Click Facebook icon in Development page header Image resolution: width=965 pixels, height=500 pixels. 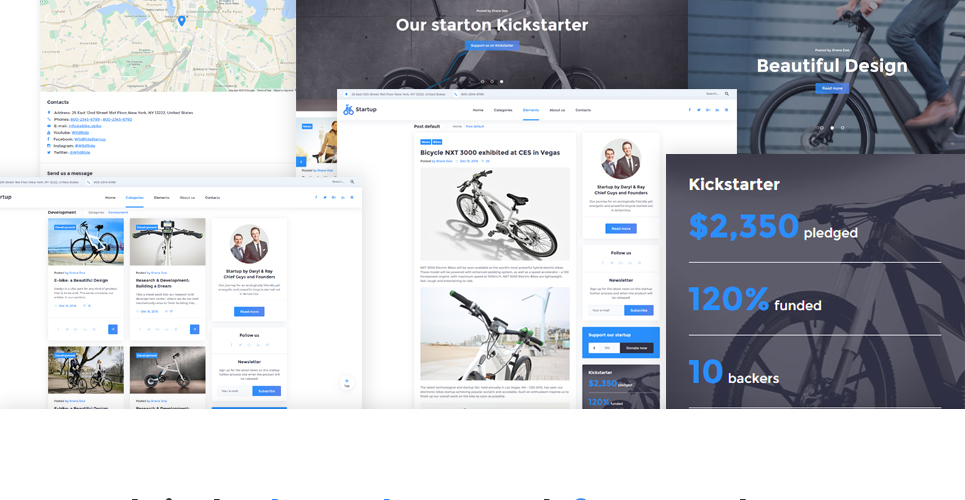(316, 198)
